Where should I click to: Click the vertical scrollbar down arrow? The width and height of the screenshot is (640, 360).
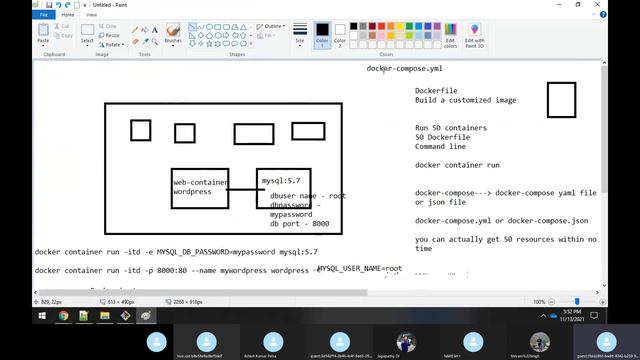[604, 285]
